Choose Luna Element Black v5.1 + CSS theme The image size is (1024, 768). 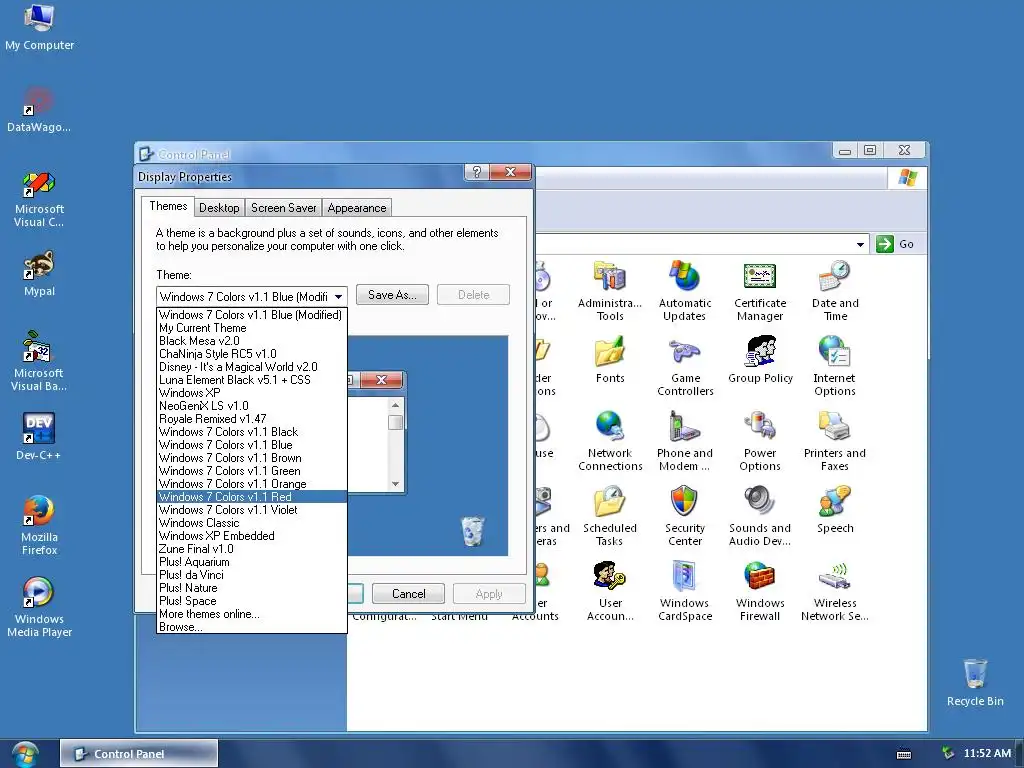point(252,380)
